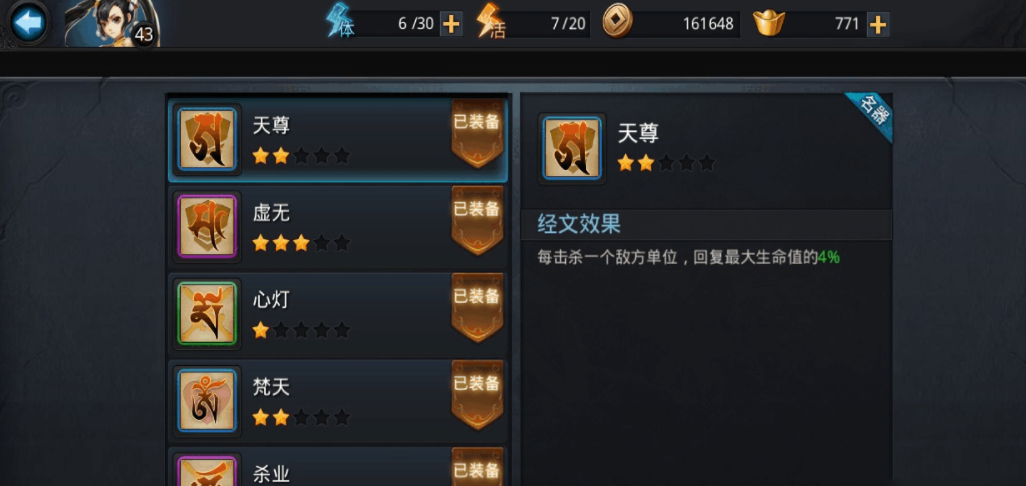Open the 杀业 scripture row
This screenshot has width=1026, height=486.
coord(338,467)
